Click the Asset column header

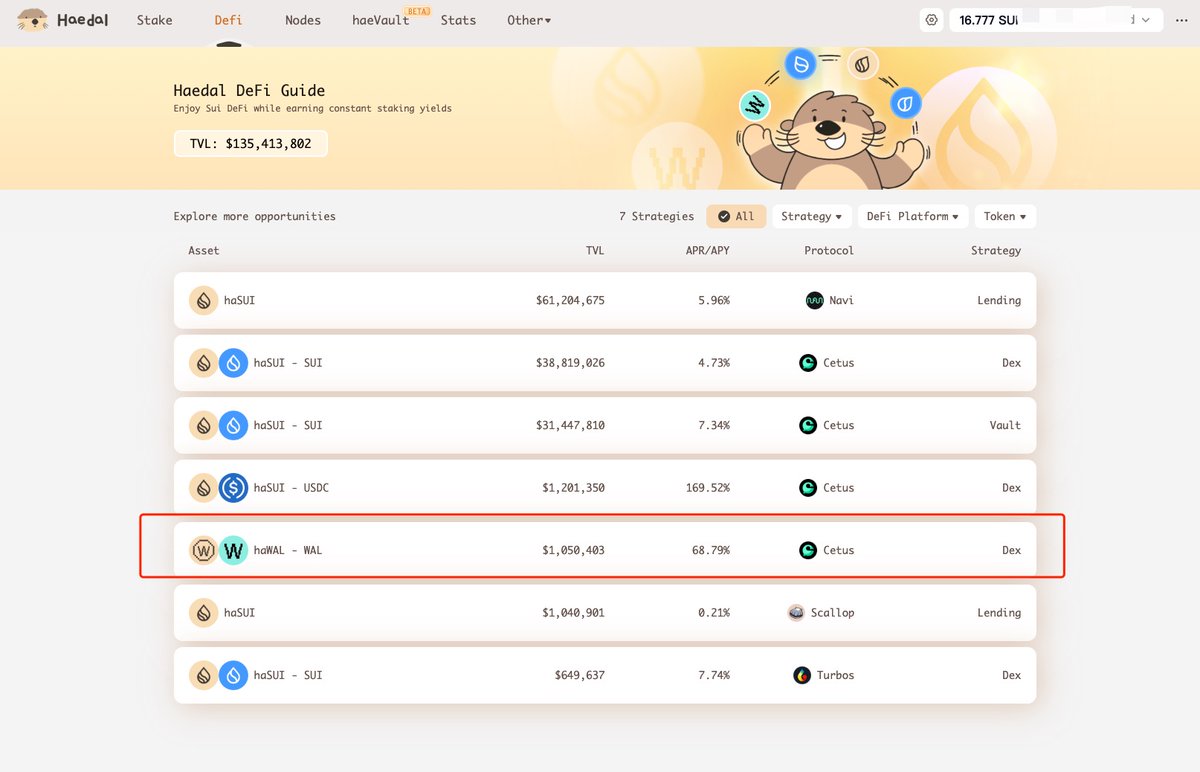204,250
